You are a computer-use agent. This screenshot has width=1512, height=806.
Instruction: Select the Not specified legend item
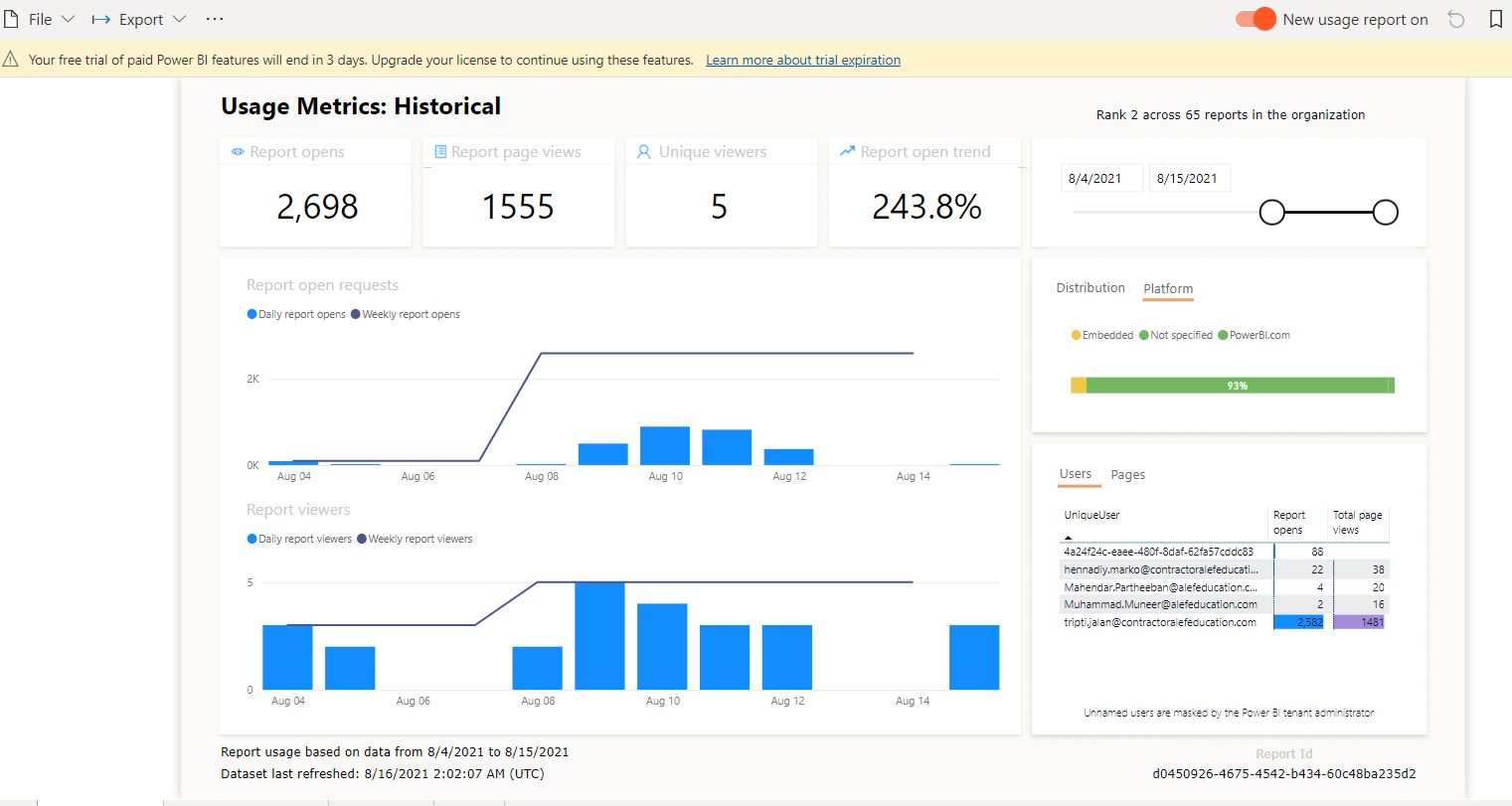click(1176, 335)
